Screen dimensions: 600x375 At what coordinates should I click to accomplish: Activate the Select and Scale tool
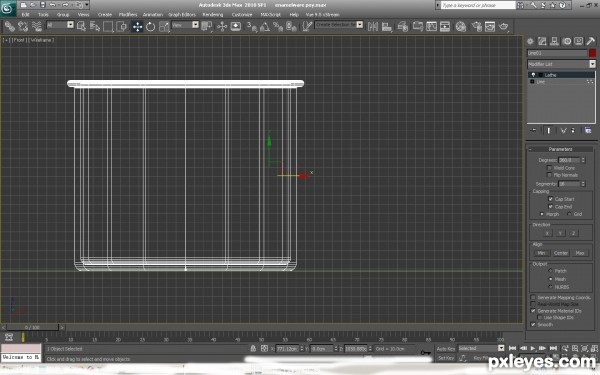coord(164,26)
